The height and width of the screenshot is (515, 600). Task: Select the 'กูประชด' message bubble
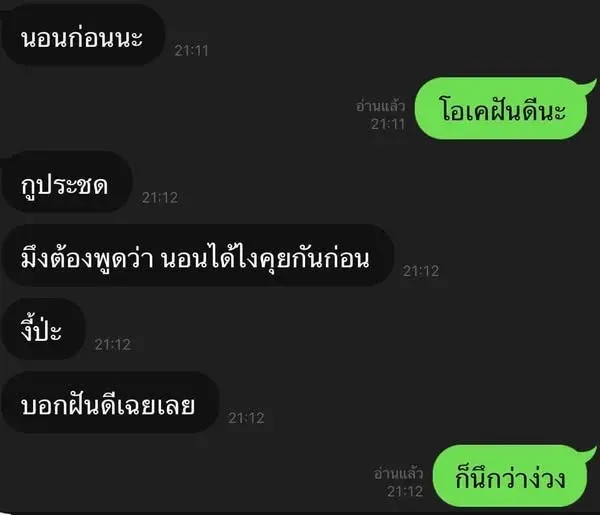tap(66, 182)
